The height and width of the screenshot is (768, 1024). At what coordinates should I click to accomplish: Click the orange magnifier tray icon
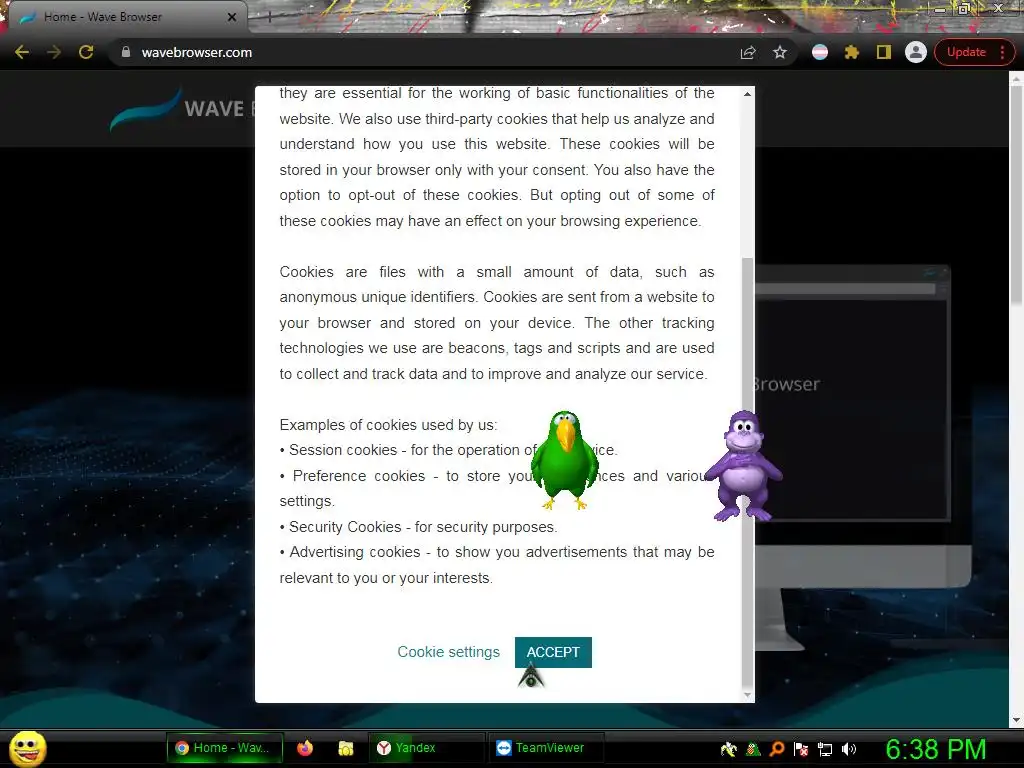coord(777,749)
